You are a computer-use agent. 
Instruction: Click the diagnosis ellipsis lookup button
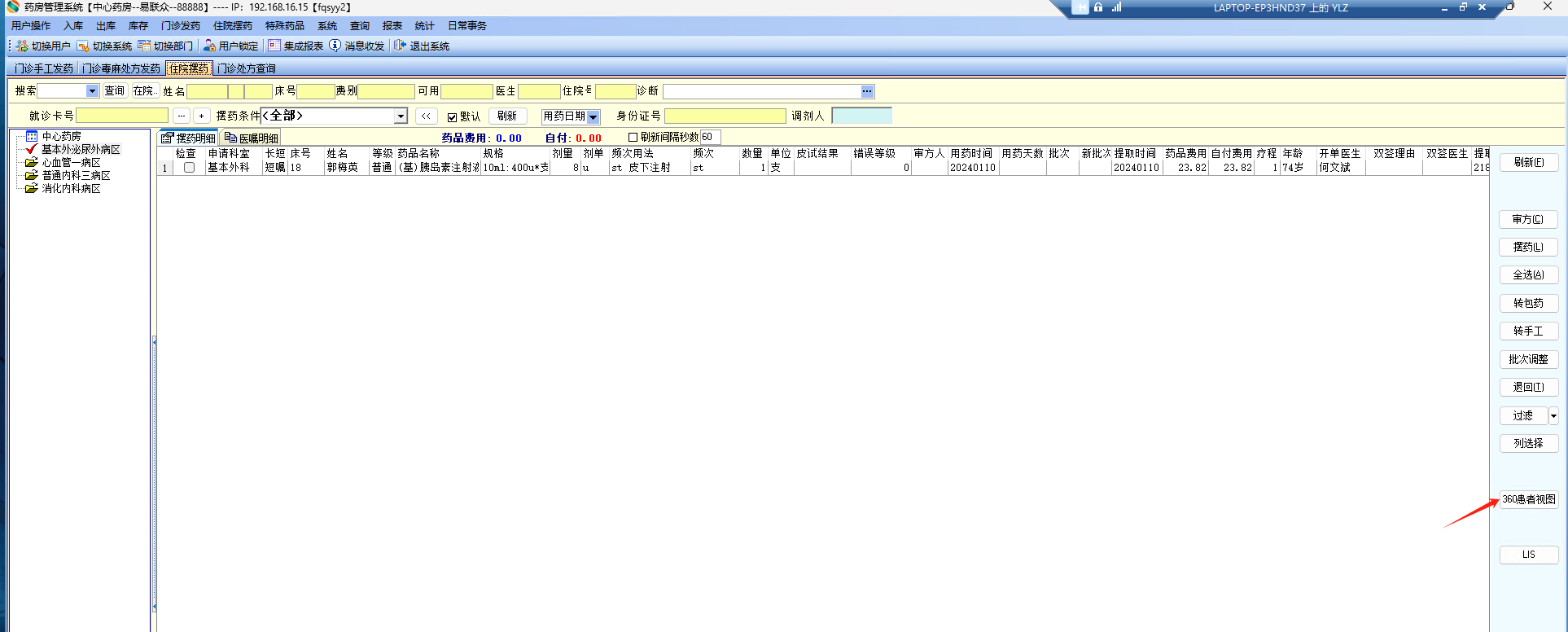pyautogui.click(x=867, y=91)
